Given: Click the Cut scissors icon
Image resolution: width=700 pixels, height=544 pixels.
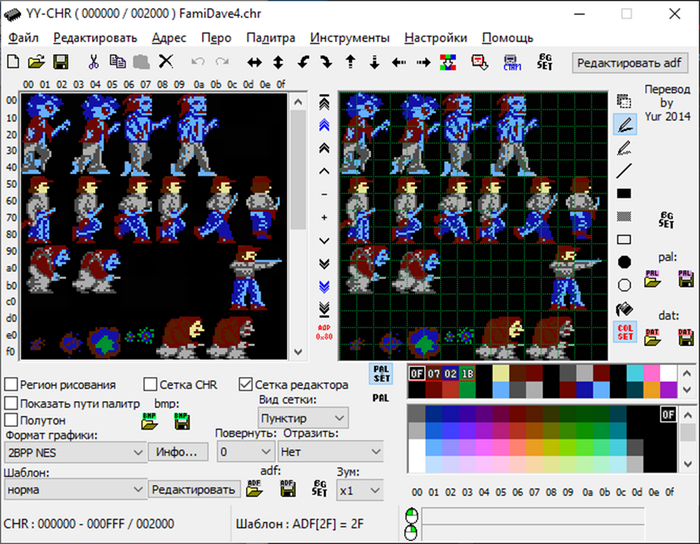Looking at the screenshot, I should (93, 62).
